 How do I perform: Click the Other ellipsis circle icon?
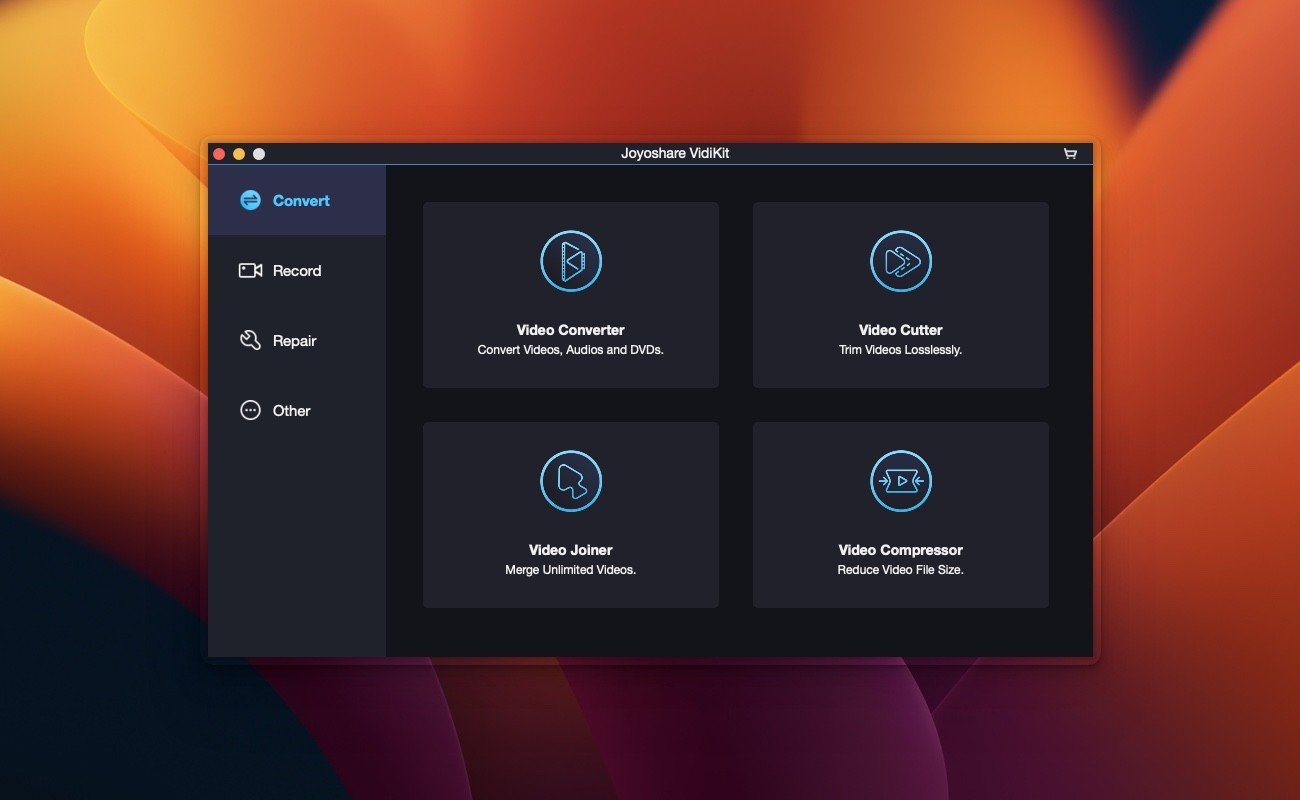pos(250,410)
